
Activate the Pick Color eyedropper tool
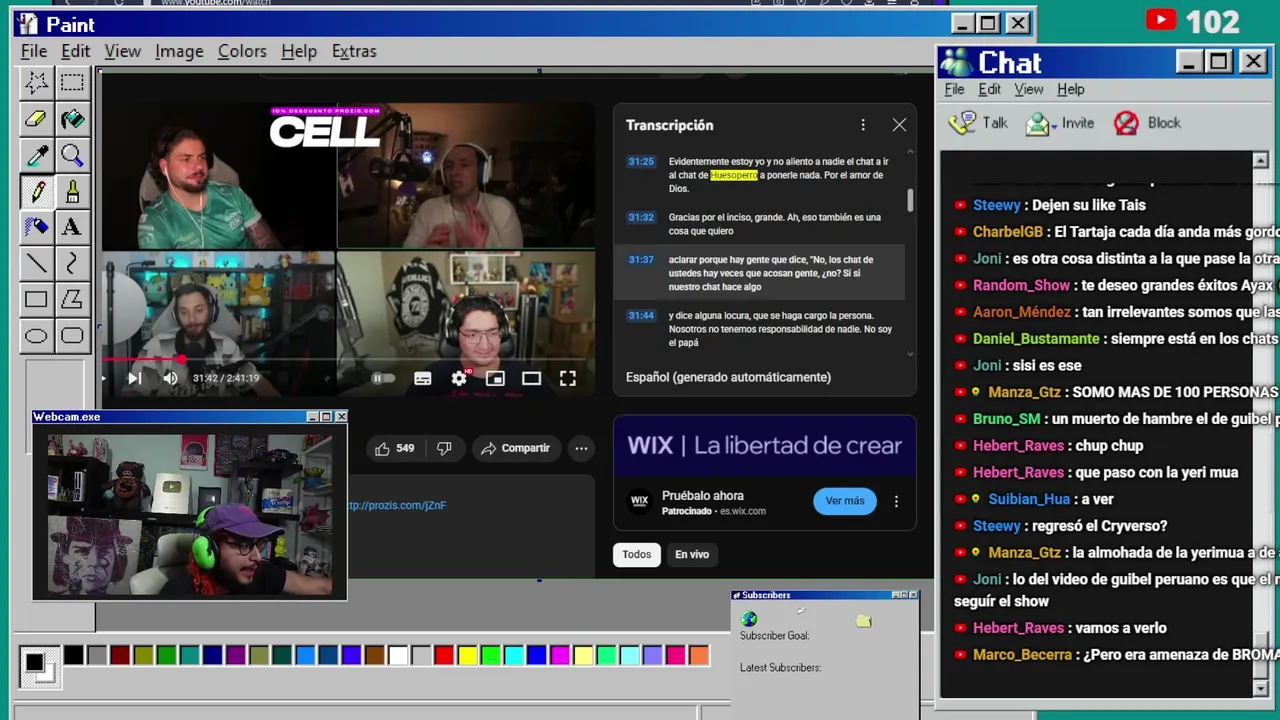coord(36,155)
